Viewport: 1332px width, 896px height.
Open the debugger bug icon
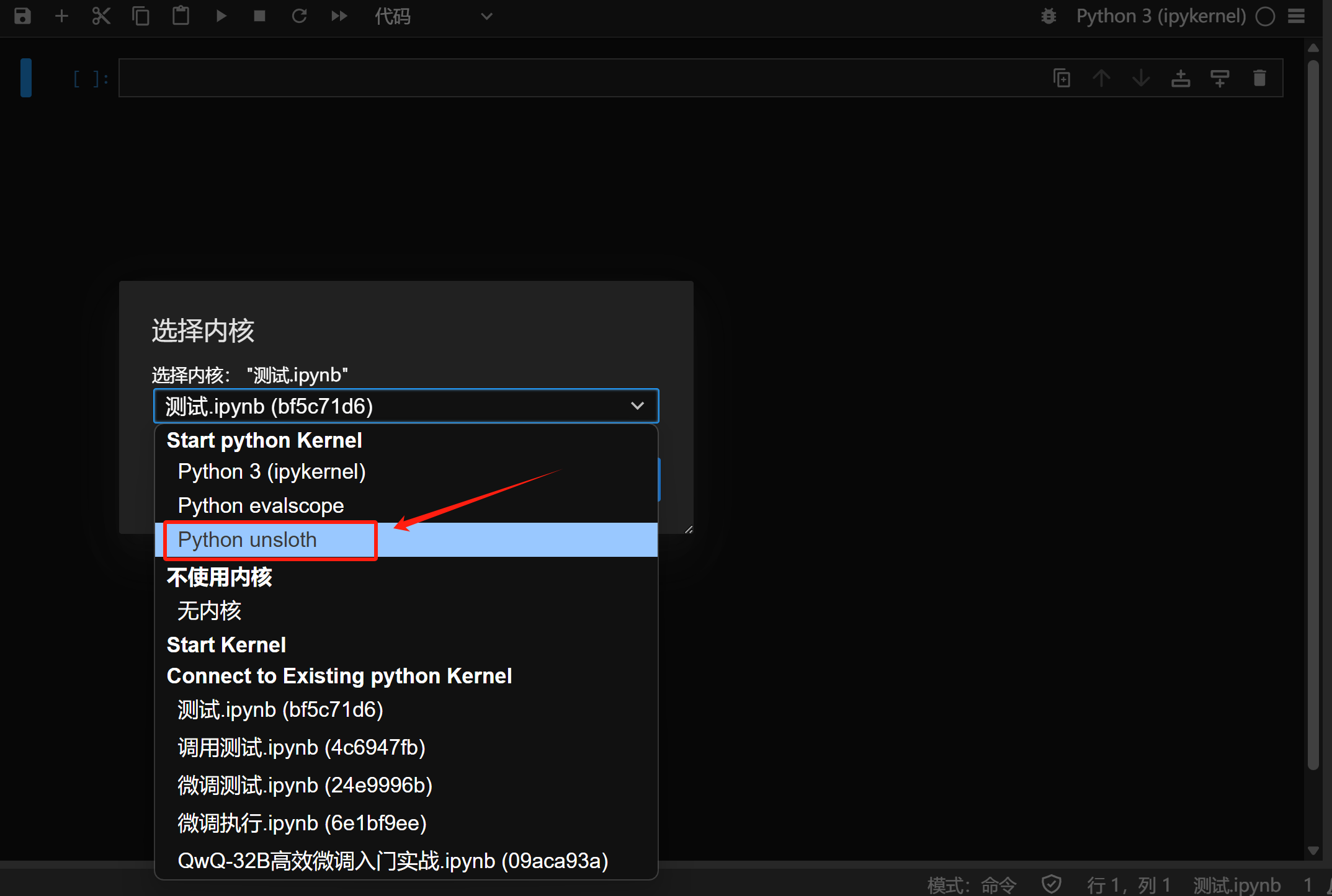[x=1048, y=16]
